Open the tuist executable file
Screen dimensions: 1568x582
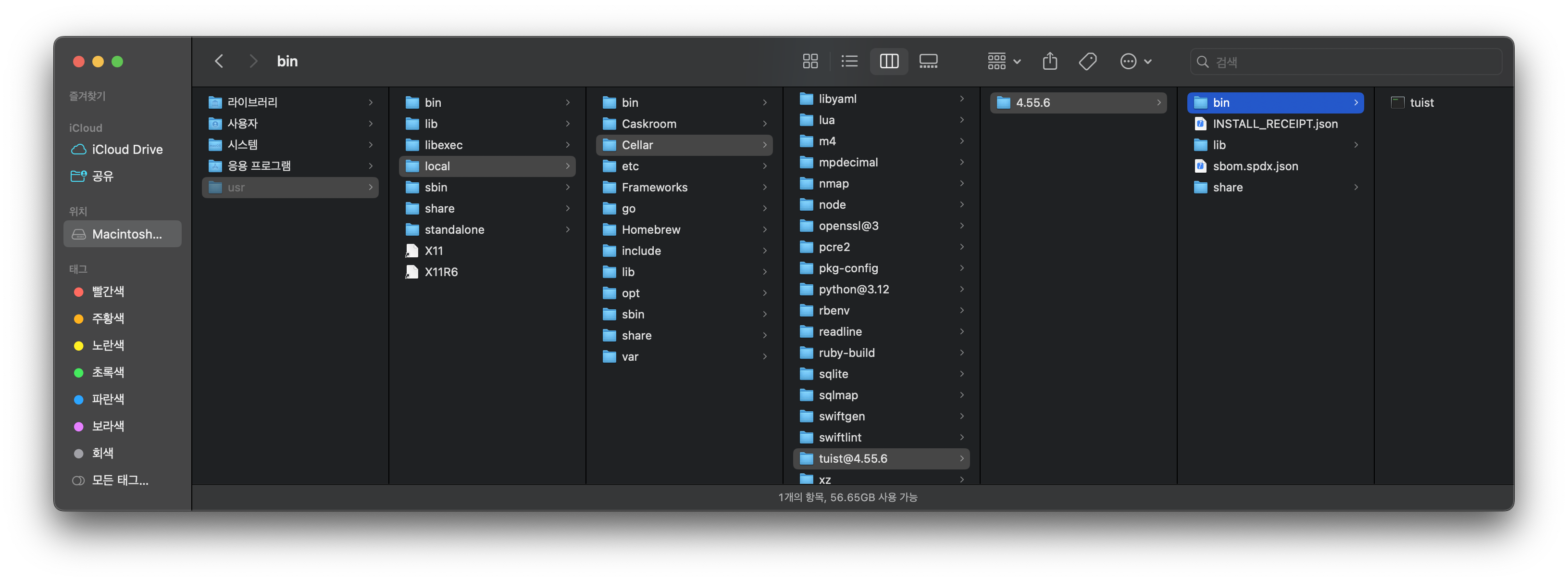pyautogui.click(x=1421, y=103)
